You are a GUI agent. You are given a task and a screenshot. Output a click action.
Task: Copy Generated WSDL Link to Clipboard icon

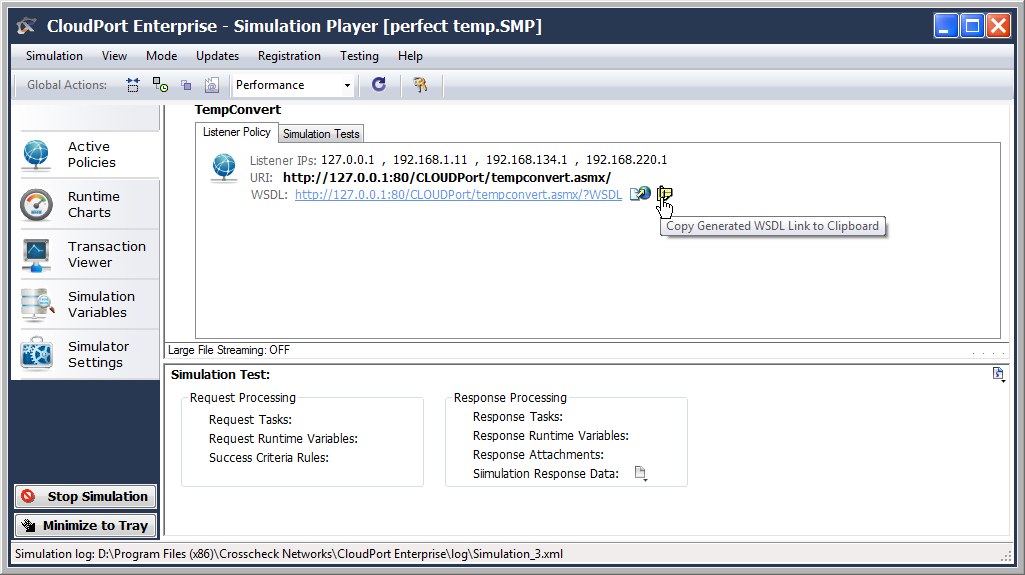[x=664, y=193]
